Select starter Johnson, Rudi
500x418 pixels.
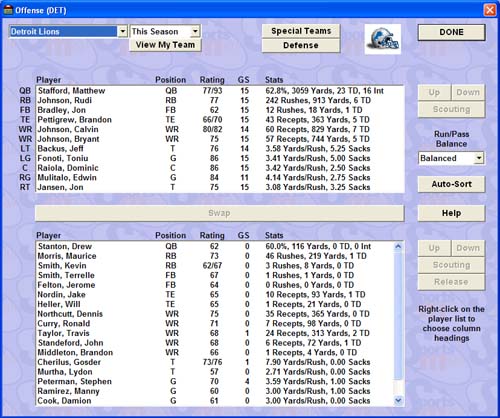pos(220,100)
